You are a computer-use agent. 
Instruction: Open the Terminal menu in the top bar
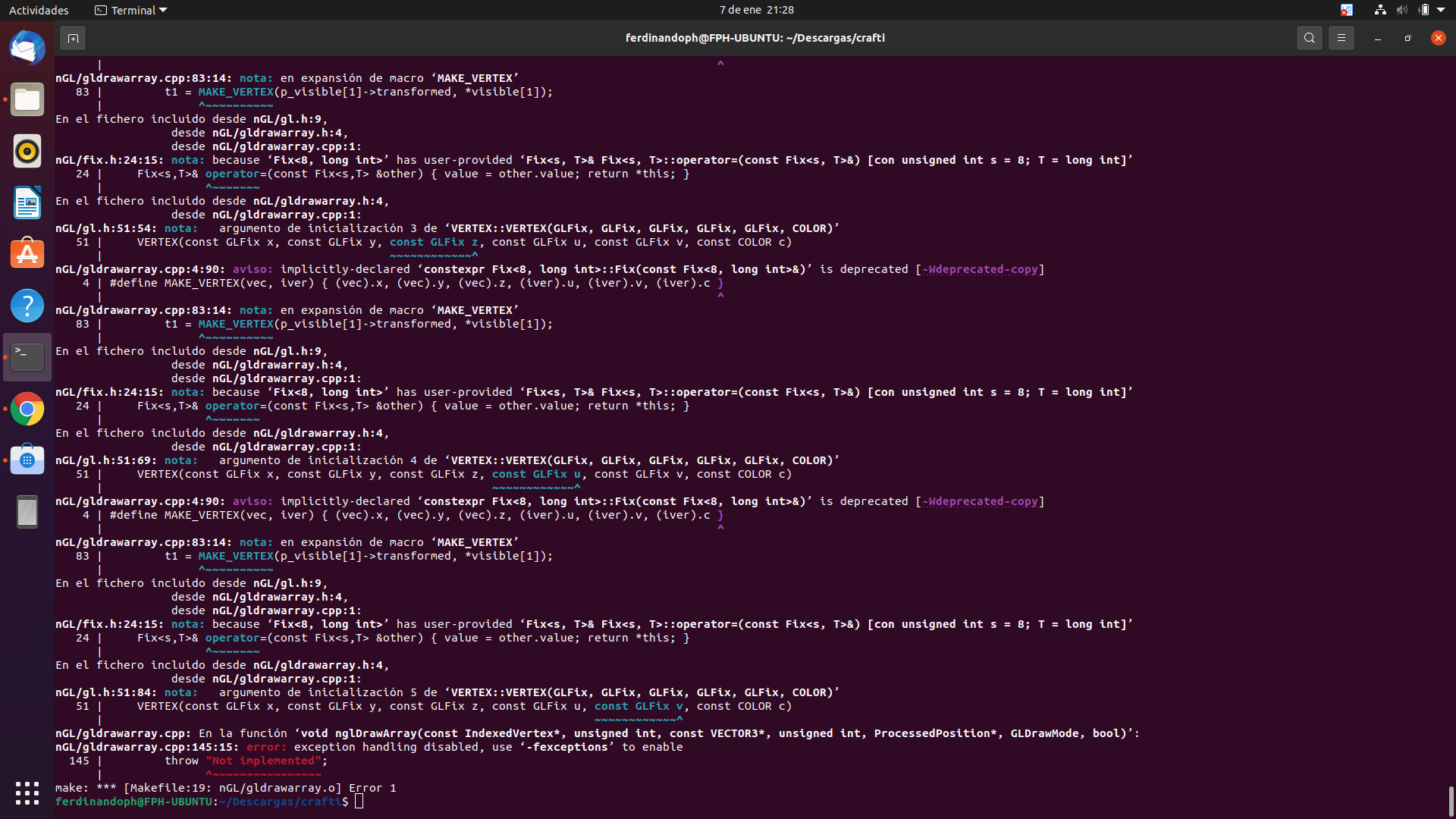(129, 10)
